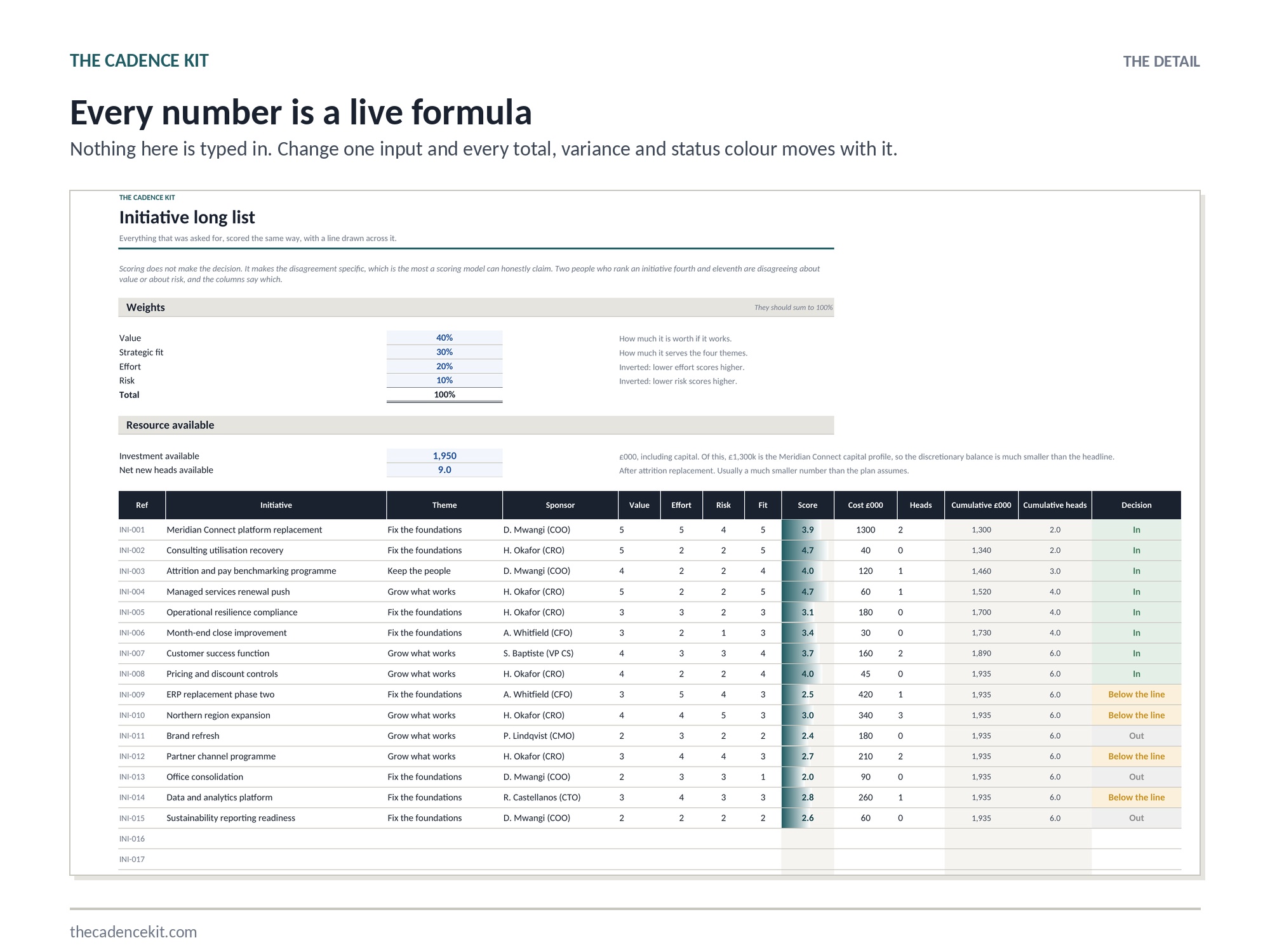
Task: Select the Risk weight 10% cell
Action: pyautogui.click(x=444, y=380)
